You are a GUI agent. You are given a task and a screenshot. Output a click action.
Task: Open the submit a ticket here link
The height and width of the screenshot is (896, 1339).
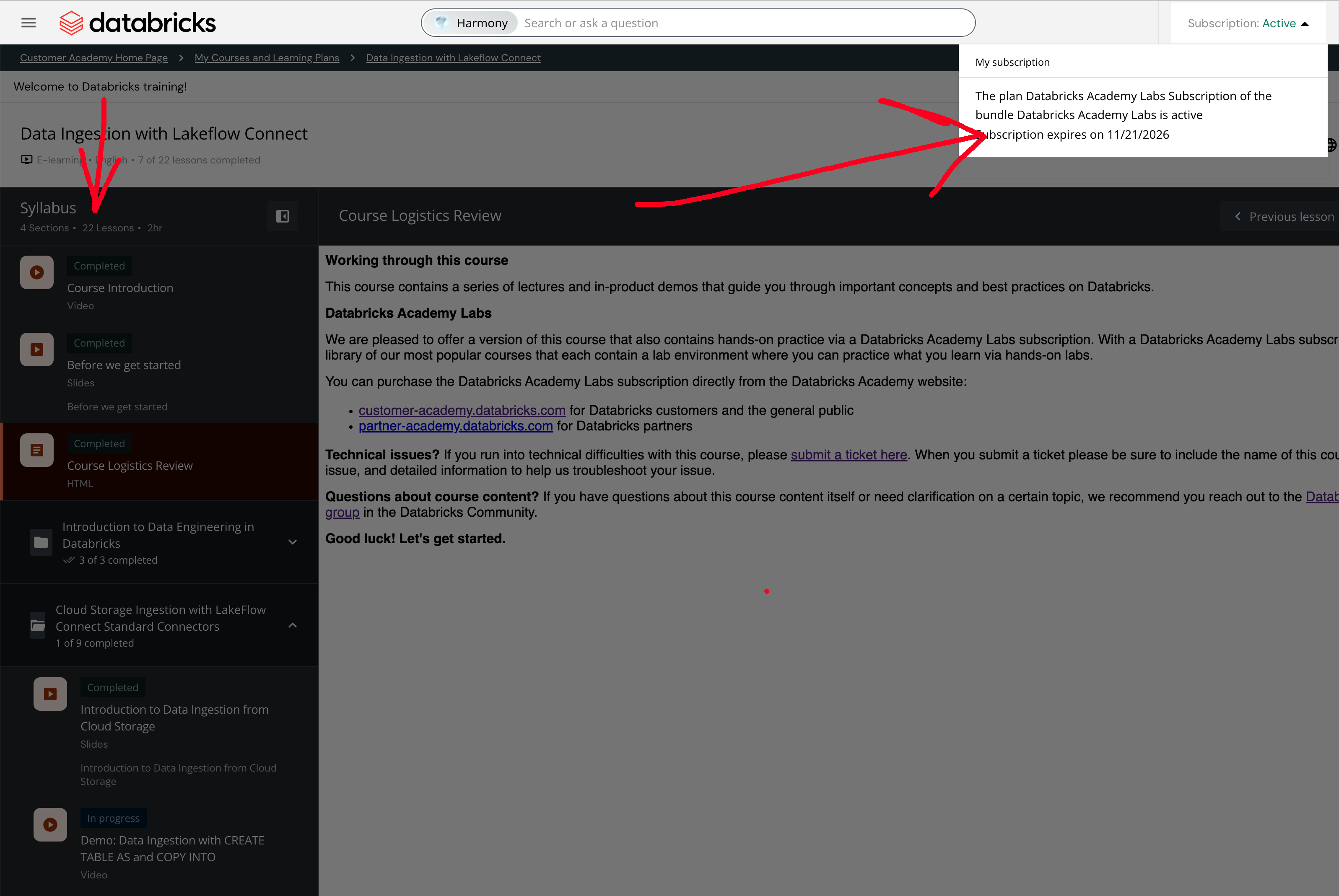pyautogui.click(x=849, y=455)
